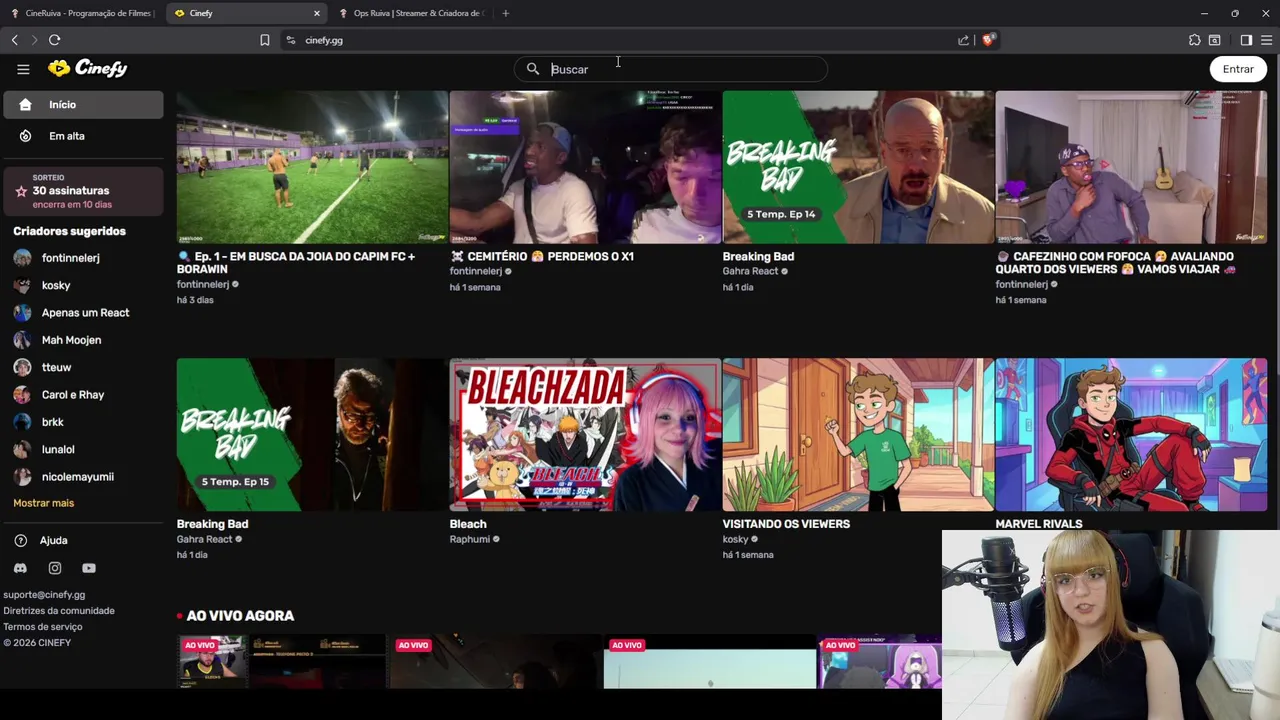Image resolution: width=1280 pixels, height=720 pixels.
Task: Click the bookmark icon in address bar
Action: 264,40
